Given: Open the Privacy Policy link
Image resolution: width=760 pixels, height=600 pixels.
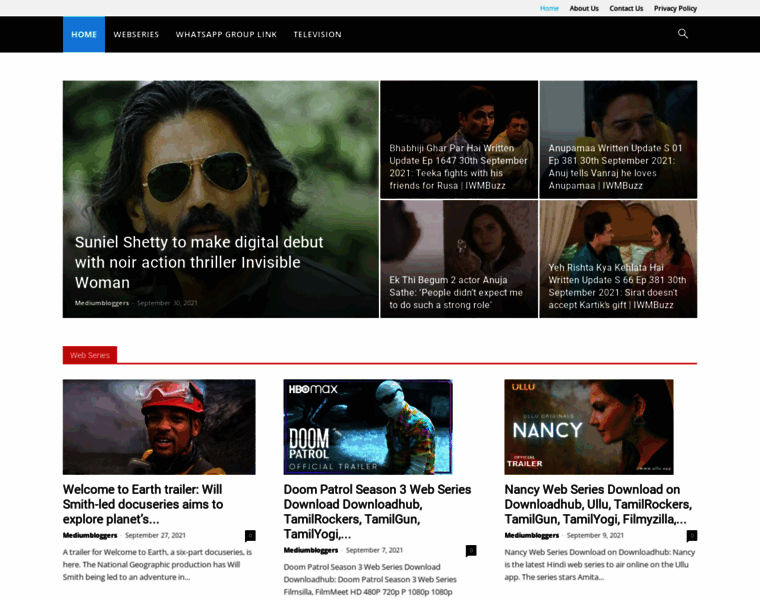Looking at the screenshot, I should (x=675, y=8).
